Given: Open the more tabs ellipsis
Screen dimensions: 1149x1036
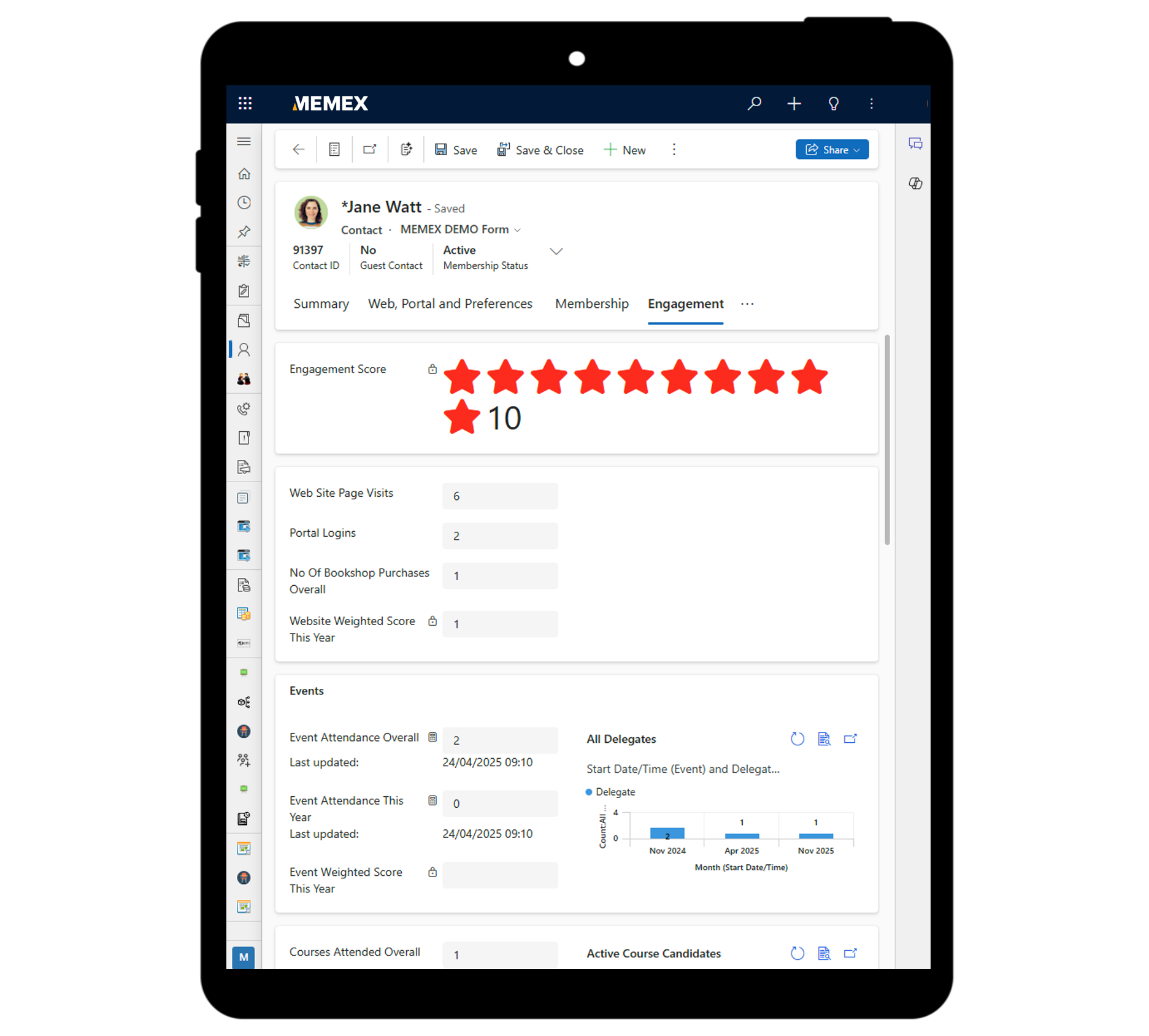Looking at the screenshot, I should click(747, 304).
